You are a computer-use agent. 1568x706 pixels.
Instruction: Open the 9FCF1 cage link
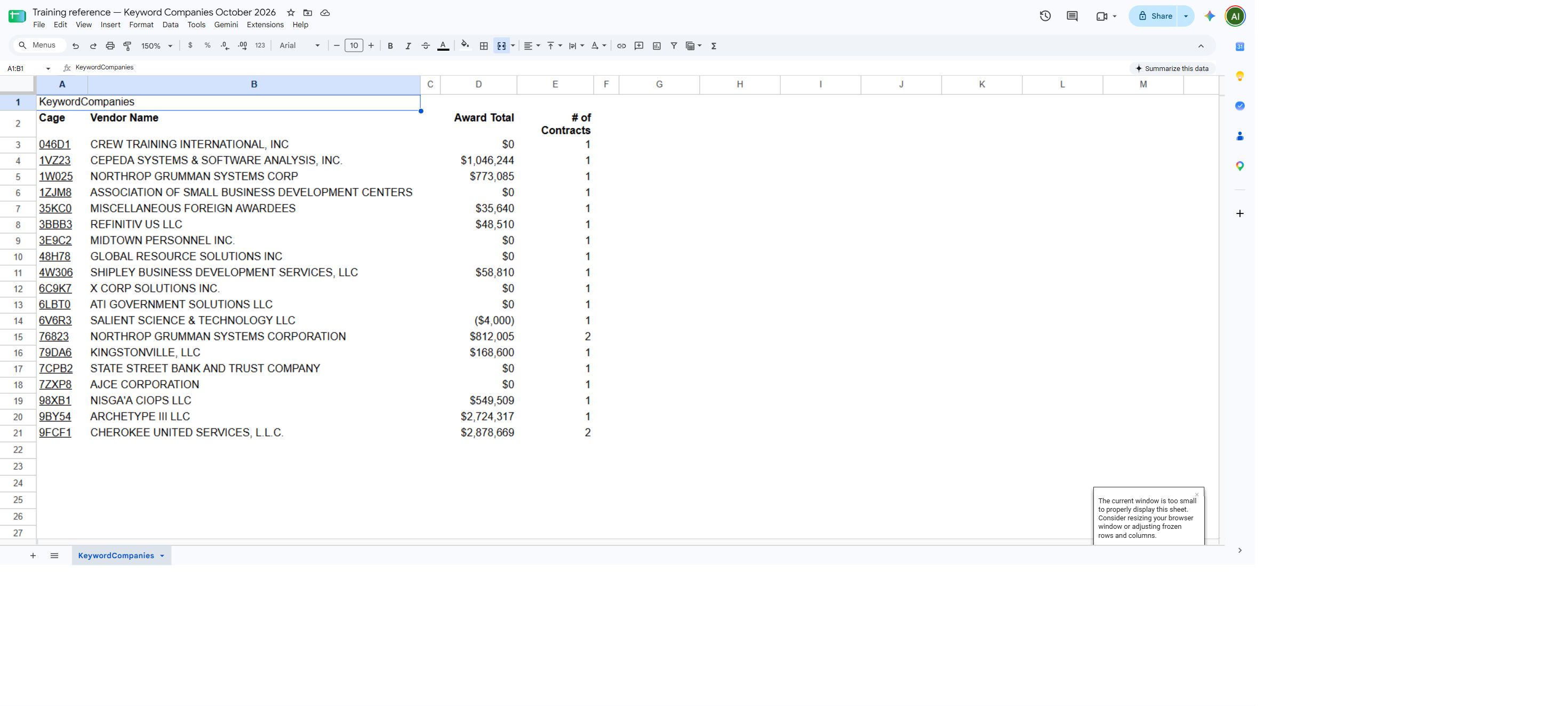(55, 432)
